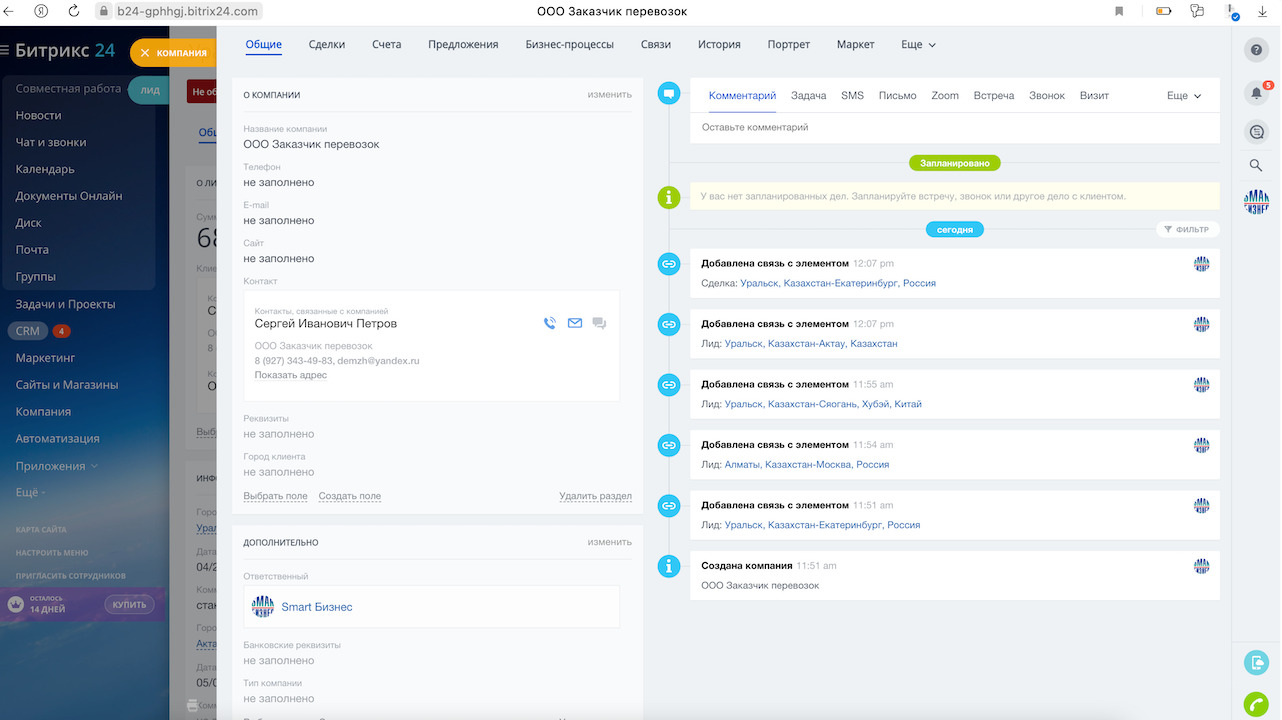The height and width of the screenshot is (720, 1282).
Task: Click the phone call icon for Сергей Петров
Action: pyautogui.click(x=549, y=323)
